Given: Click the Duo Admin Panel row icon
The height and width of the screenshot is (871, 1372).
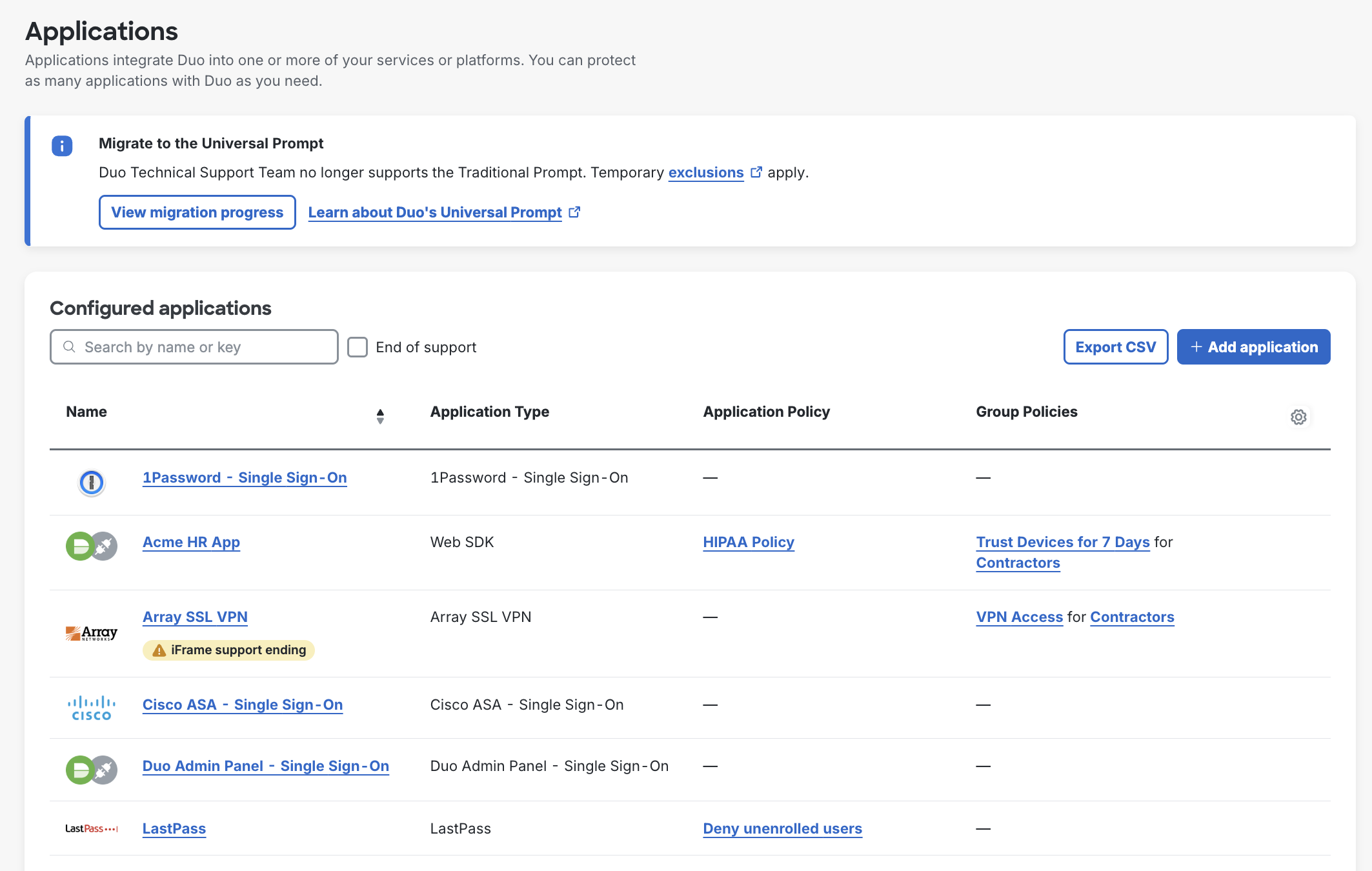Looking at the screenshot, I should (91, 770).
